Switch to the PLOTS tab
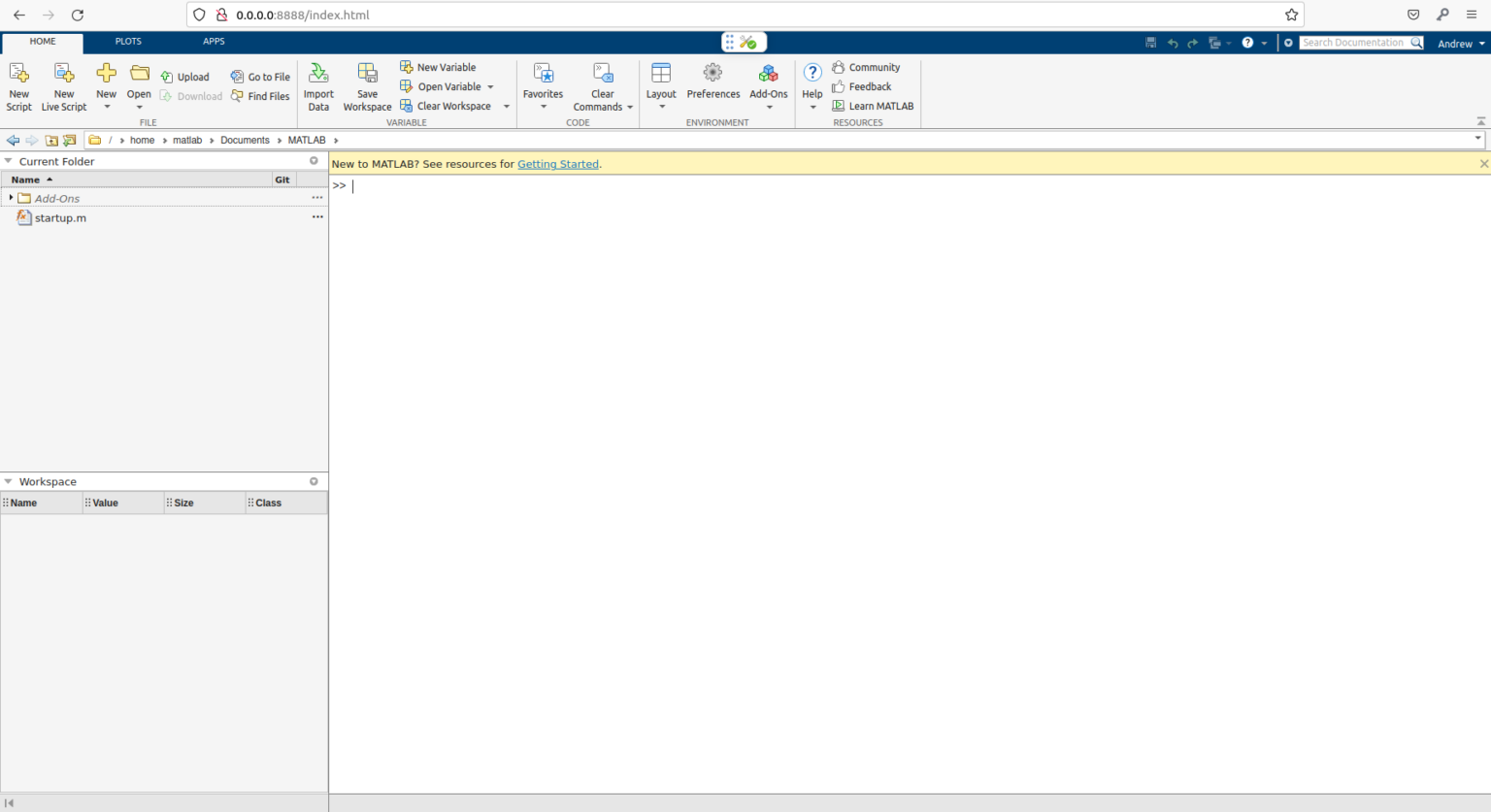The height and width of the screenshot is (812, 1491). (x=128, y=42)
